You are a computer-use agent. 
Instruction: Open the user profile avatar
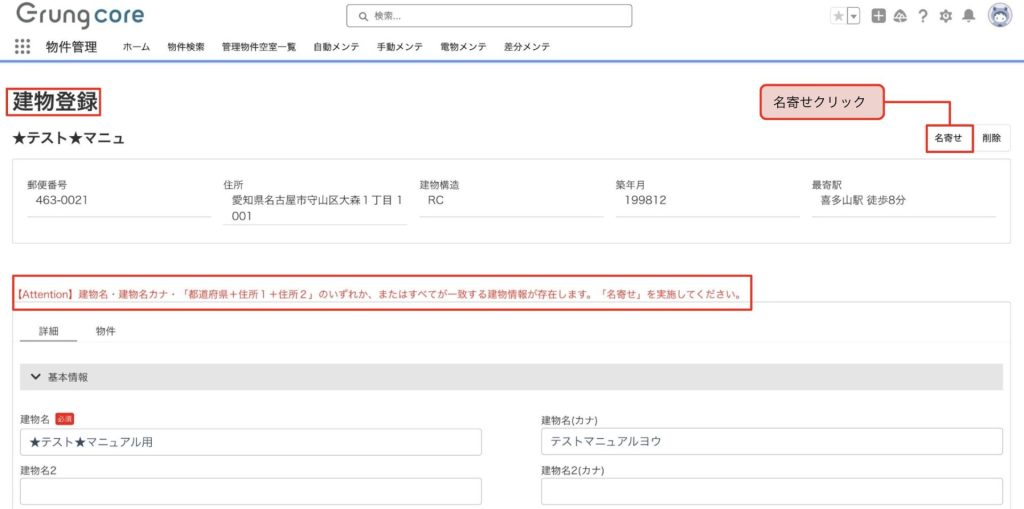click(x=999, y=16)
